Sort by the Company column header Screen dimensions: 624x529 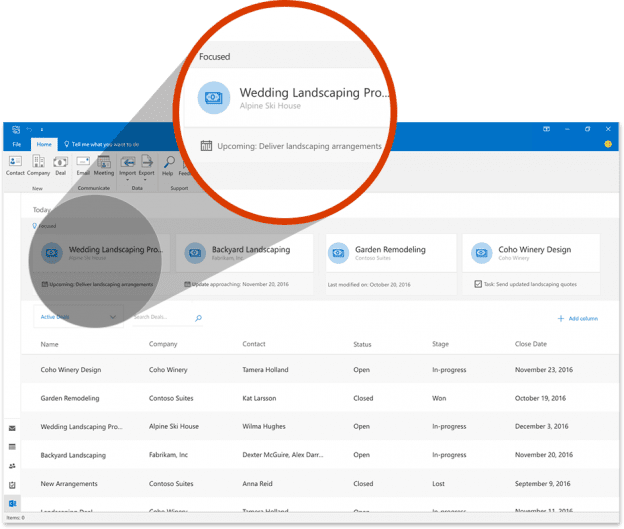point(163,344)
